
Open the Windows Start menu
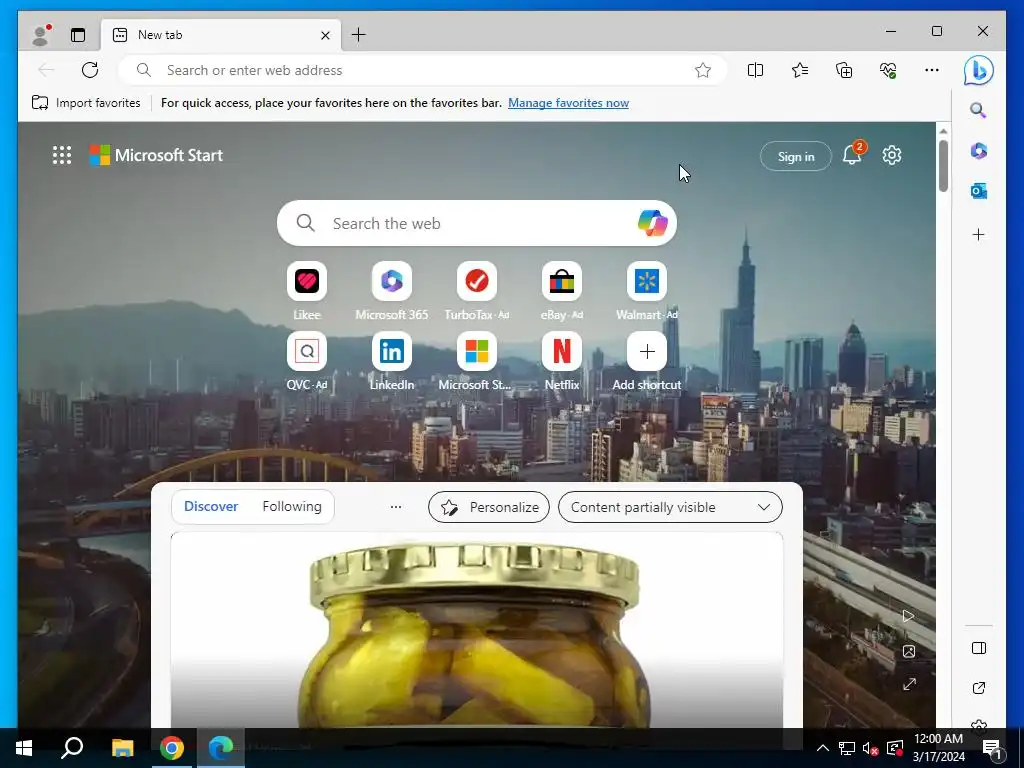[24, 748]
